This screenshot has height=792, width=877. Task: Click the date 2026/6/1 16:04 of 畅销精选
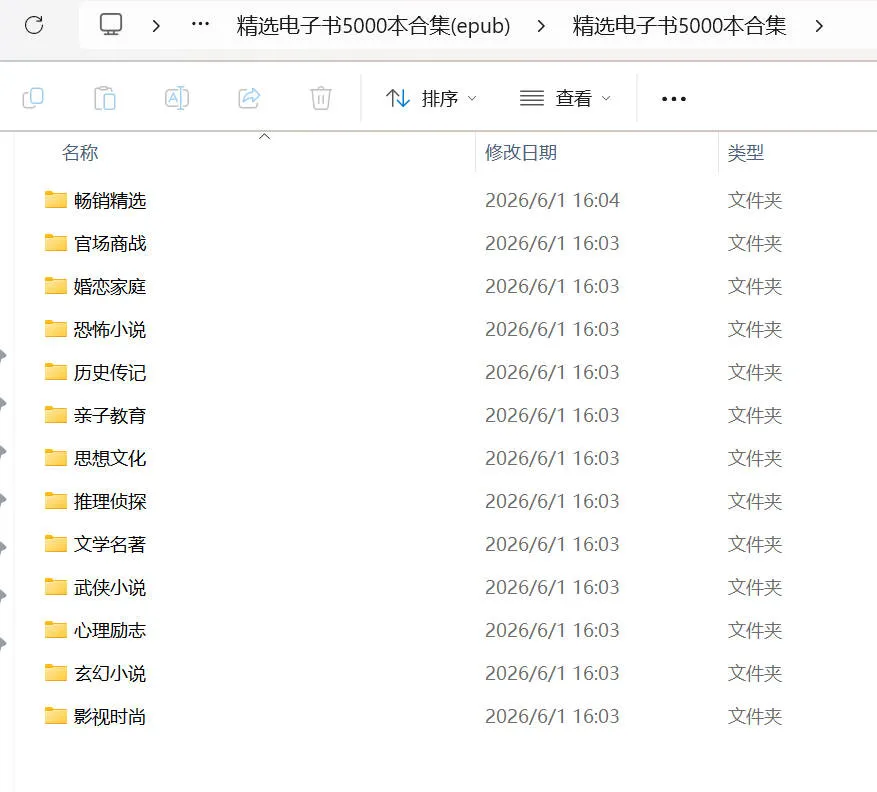pos(553,200)
